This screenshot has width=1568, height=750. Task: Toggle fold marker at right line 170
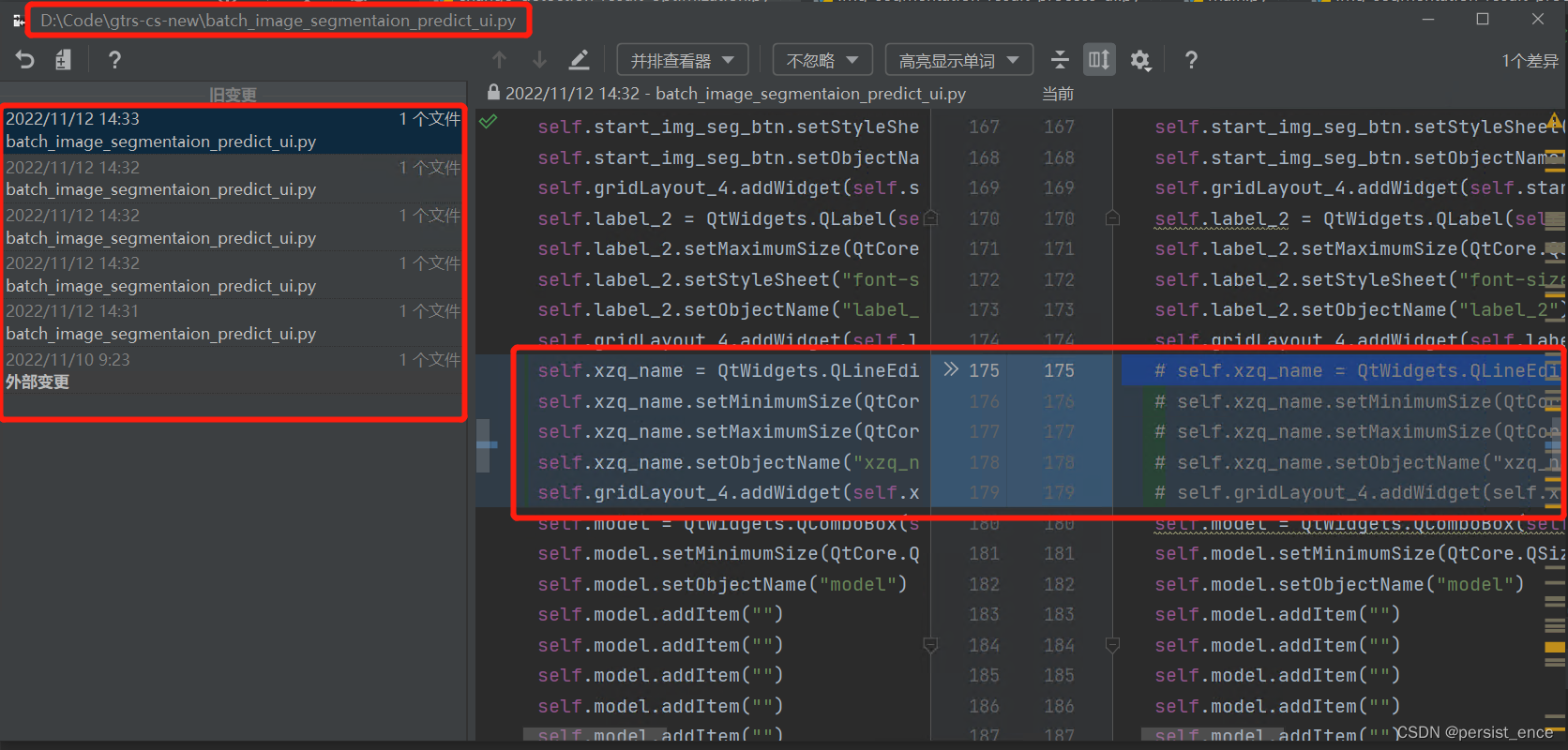(x=1112, y=218)
